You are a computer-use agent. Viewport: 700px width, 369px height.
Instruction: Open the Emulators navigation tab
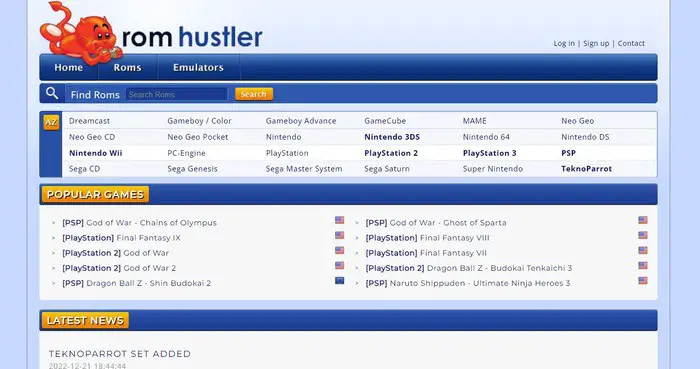tap(198, 67)
